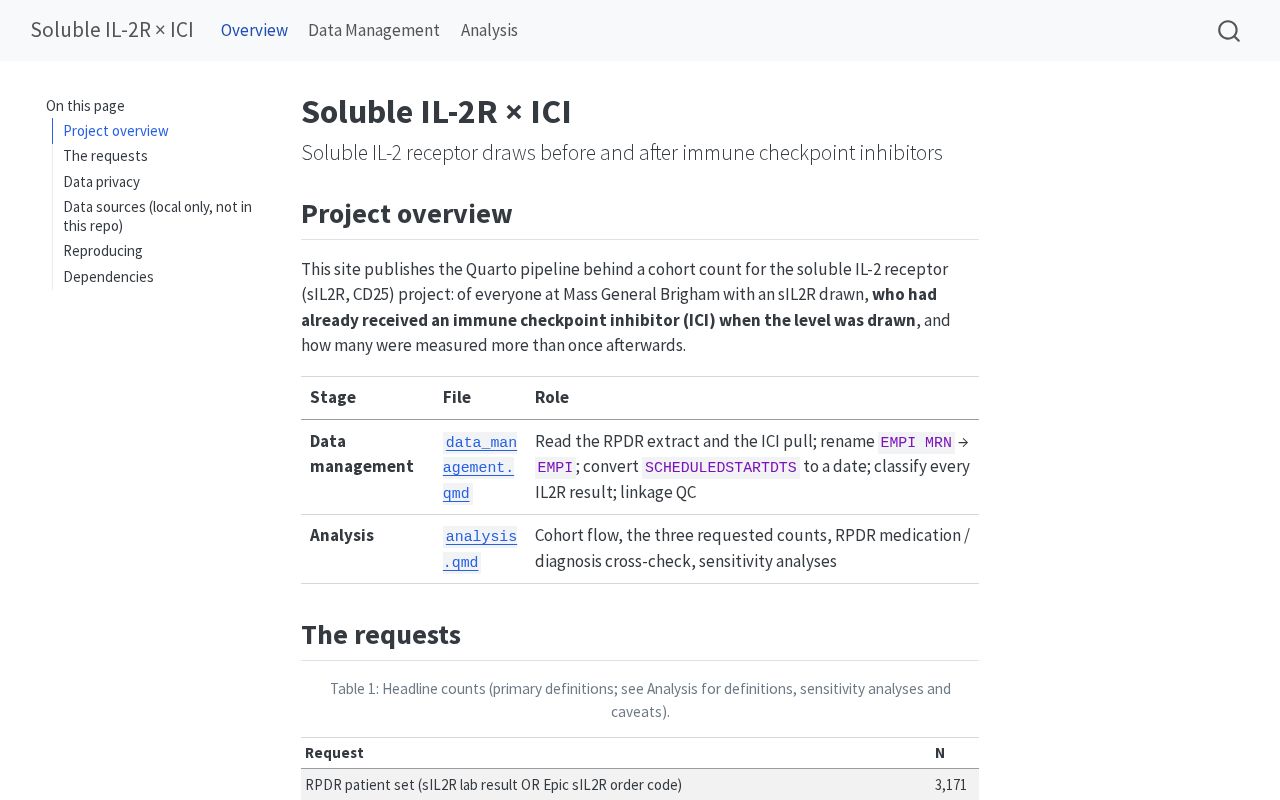Jump to The requests section
This screenshot has width=1280, height=800.
coord(105,156)
